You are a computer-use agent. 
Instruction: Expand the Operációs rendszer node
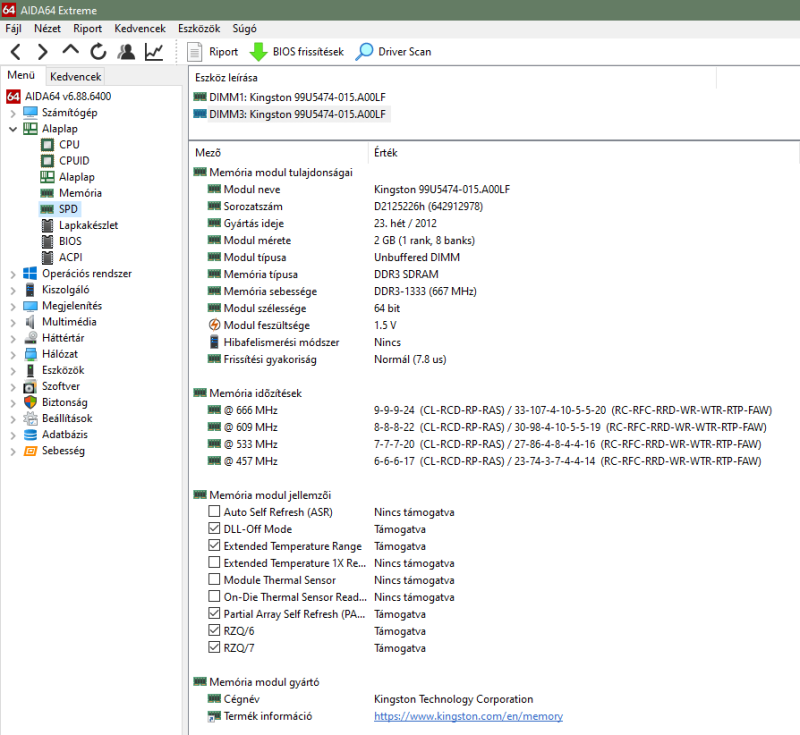(x=13, y=274)
